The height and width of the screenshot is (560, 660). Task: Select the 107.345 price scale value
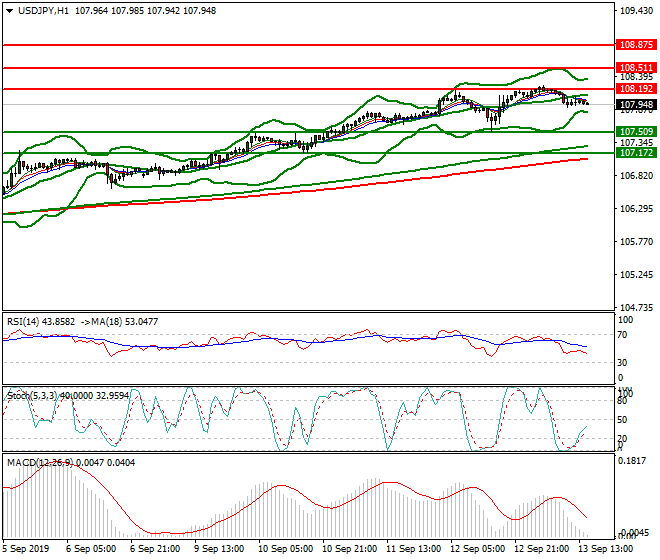(x=636, y=142)
